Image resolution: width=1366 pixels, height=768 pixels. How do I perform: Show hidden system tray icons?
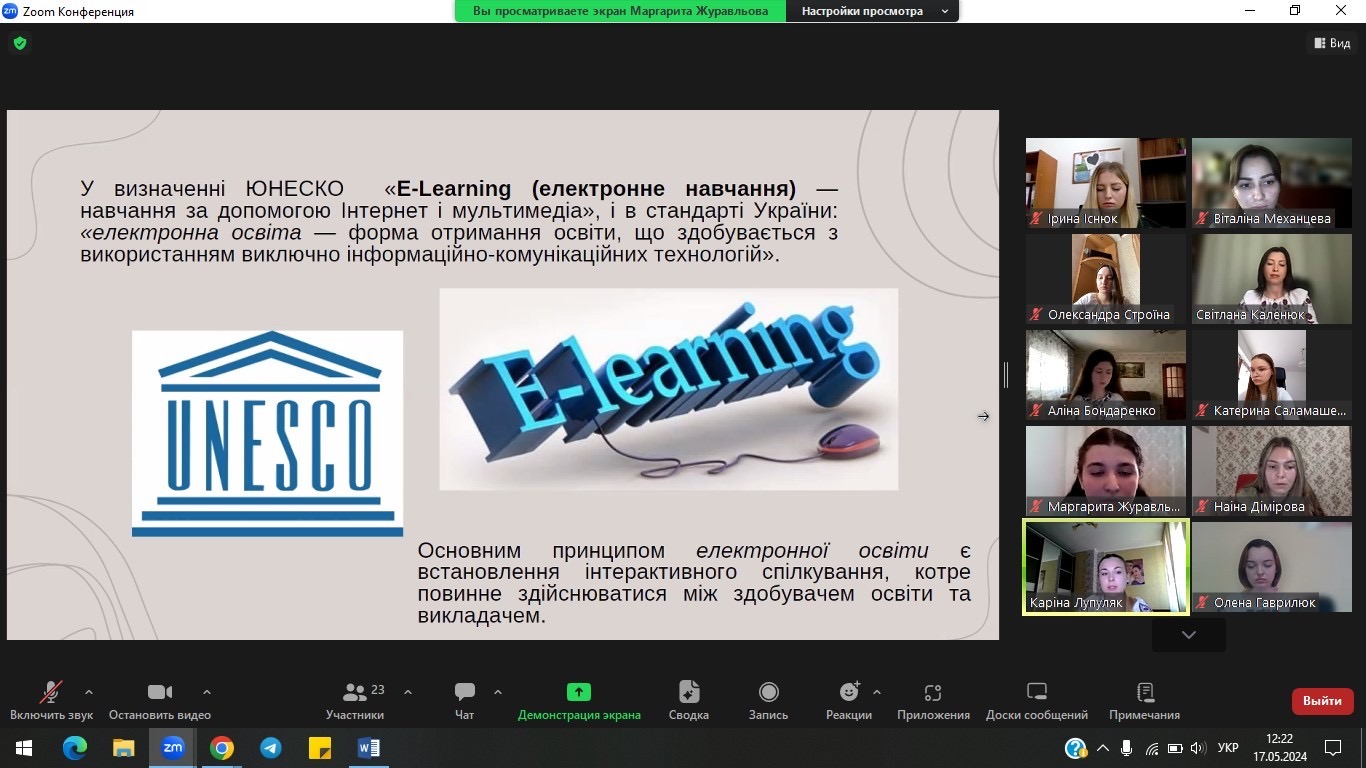1103,748
